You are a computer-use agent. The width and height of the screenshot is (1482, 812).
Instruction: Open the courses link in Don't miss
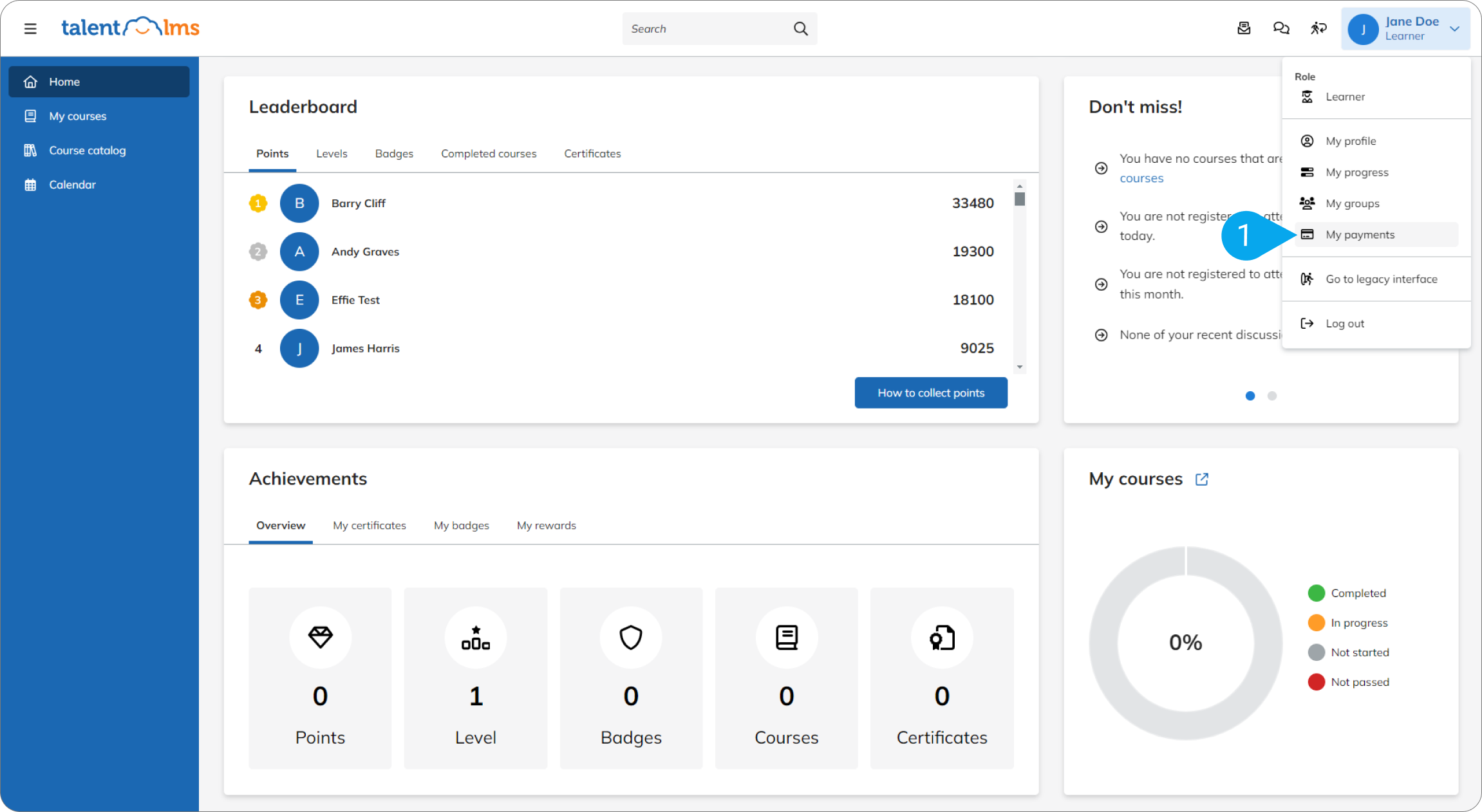1141,178
